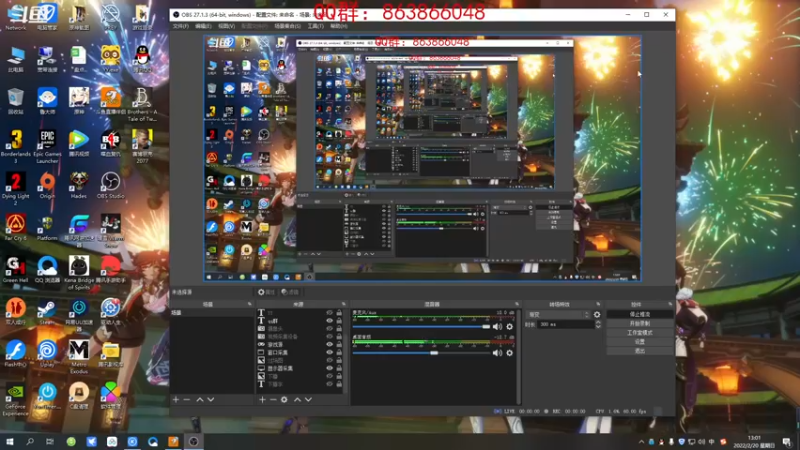Open taskbar search magnifier
This screenshot has height=450, width=800.
[30, 441]
